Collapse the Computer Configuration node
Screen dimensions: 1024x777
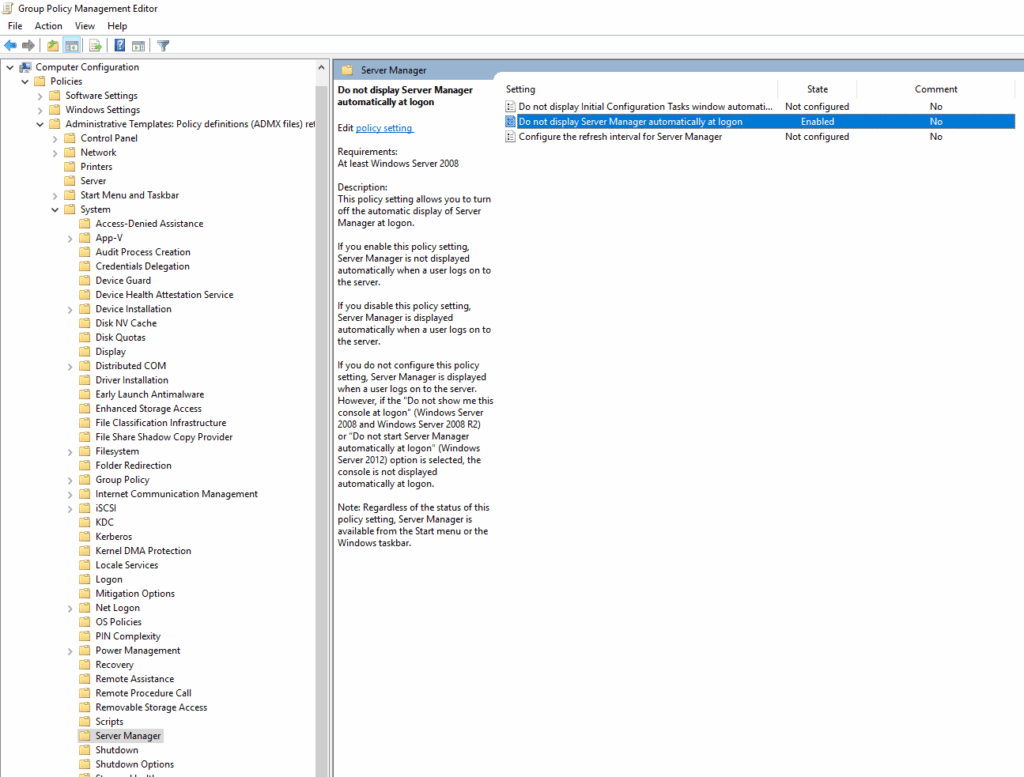point(9,66)
